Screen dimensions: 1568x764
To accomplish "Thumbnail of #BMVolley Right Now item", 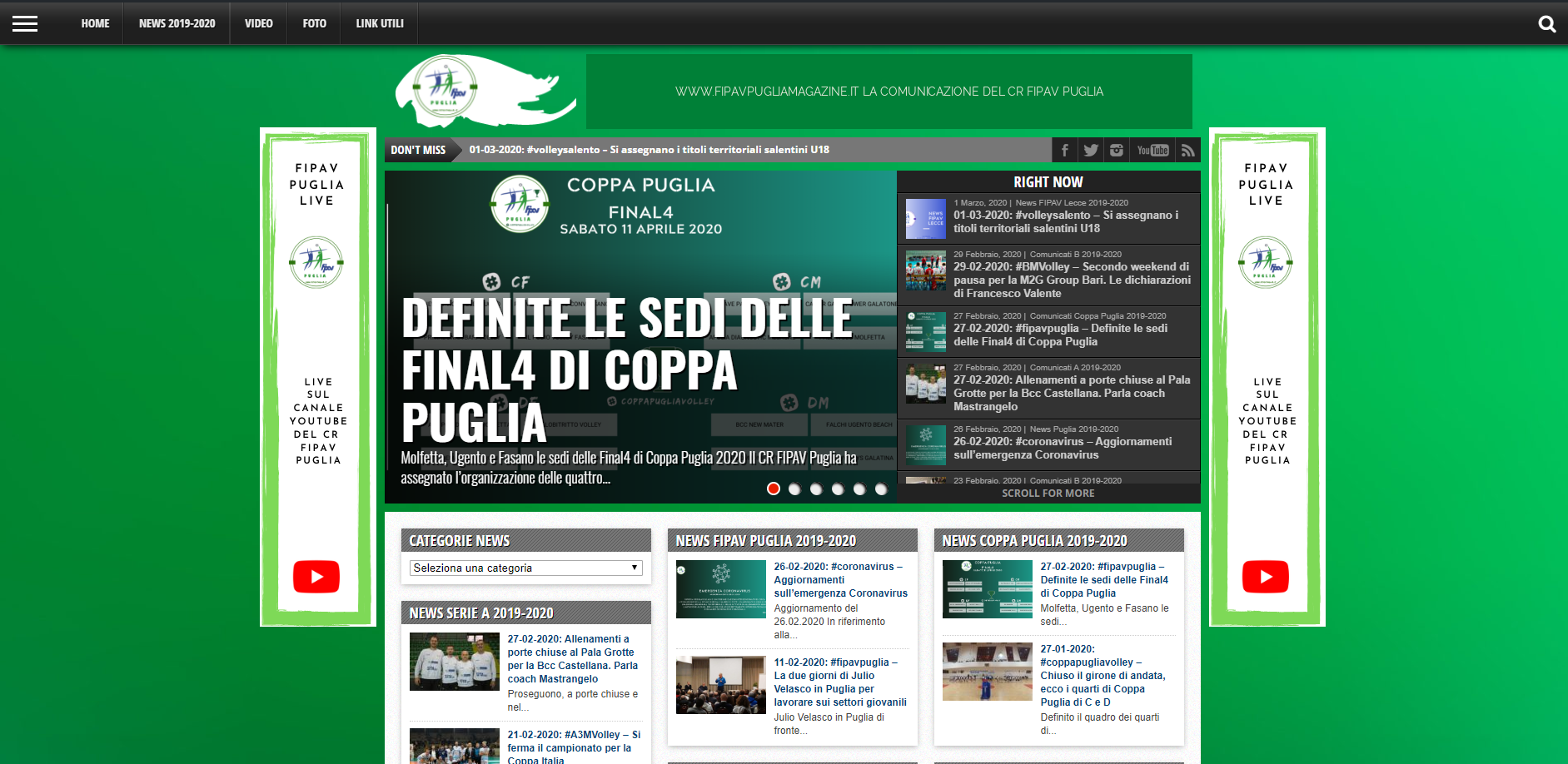I will (x=925, y=270).
